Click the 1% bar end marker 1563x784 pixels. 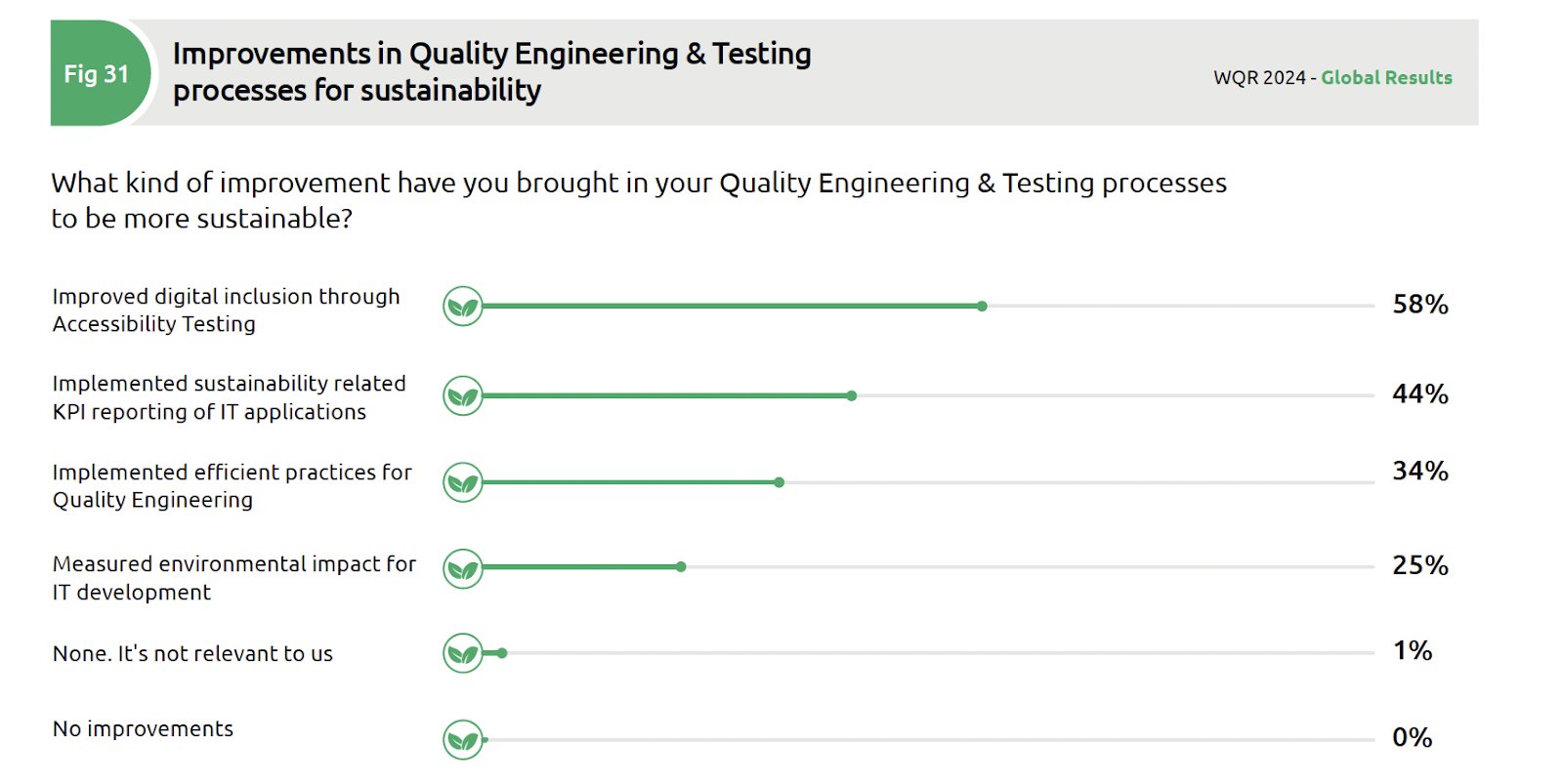tap(502, 653)
